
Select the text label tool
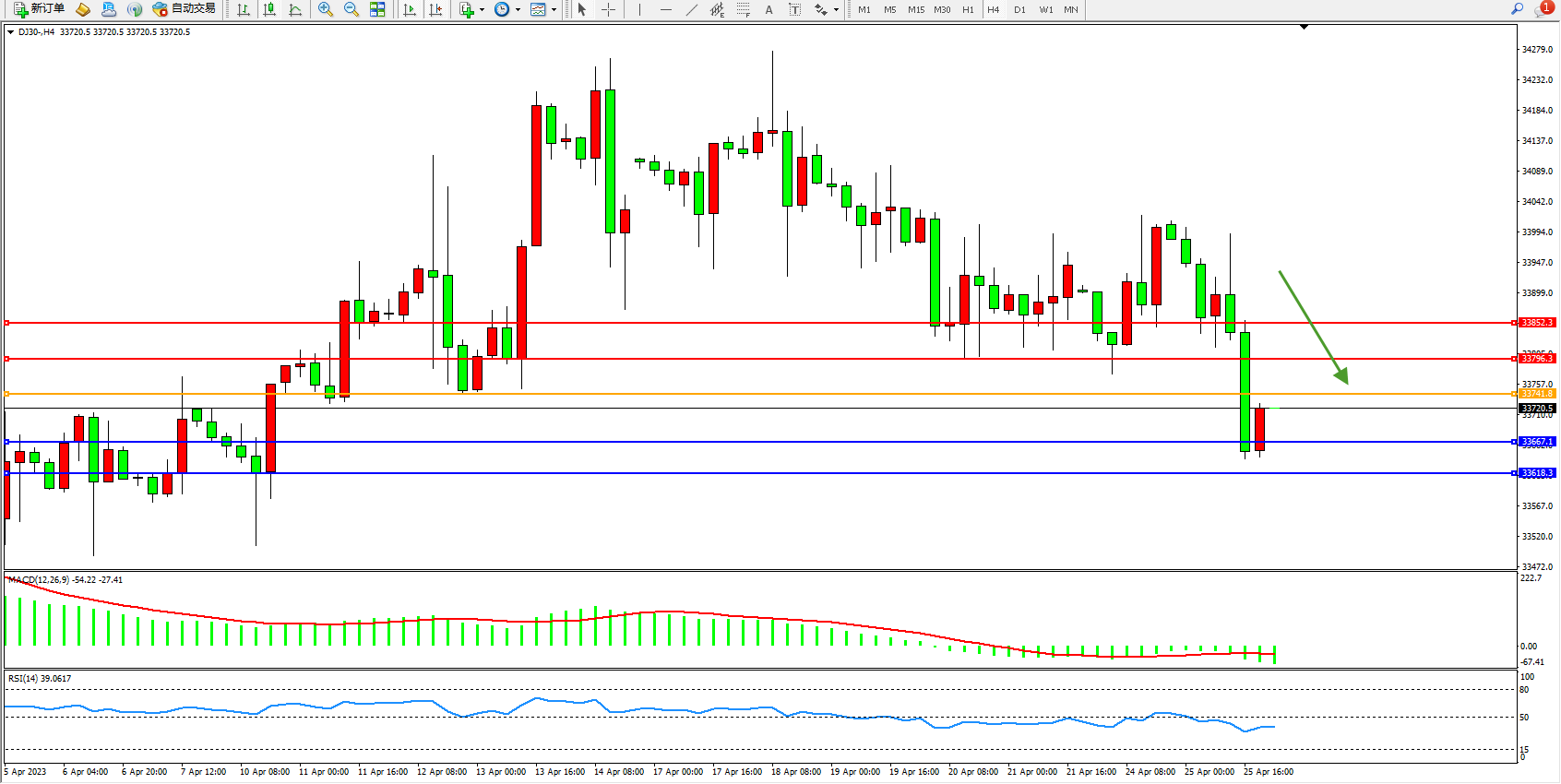pos(795,9)
